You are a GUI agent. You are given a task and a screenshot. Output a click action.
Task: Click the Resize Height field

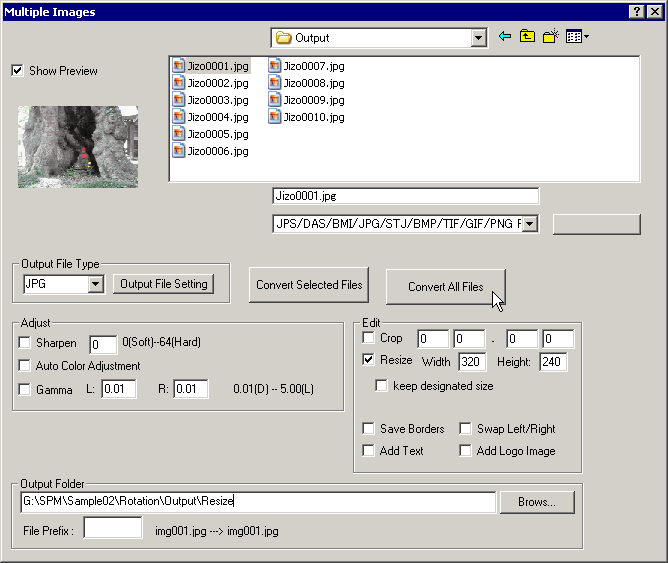coord(553,362)
